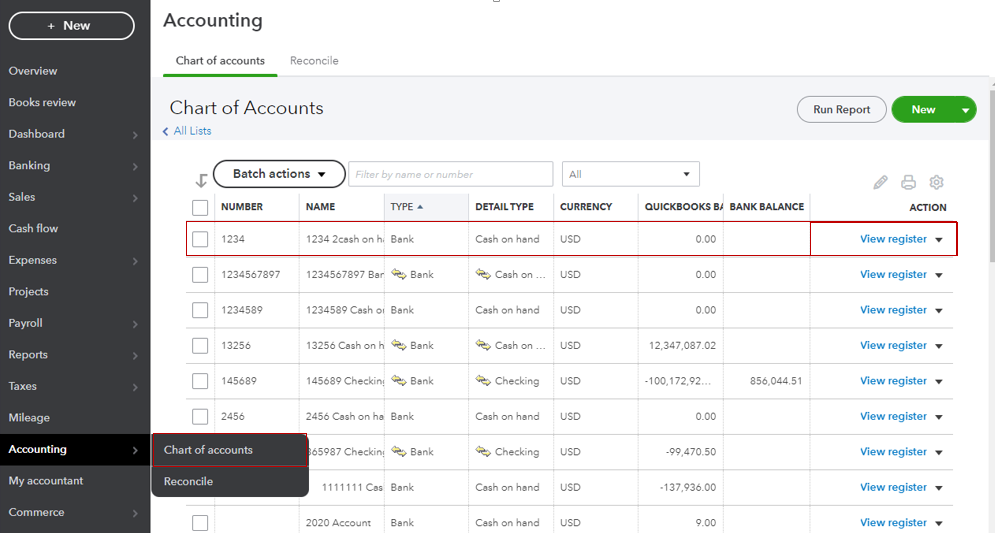This screenshot has width=995, height=533.
Task: Click the Filter by name or number field
Action: 451,174
